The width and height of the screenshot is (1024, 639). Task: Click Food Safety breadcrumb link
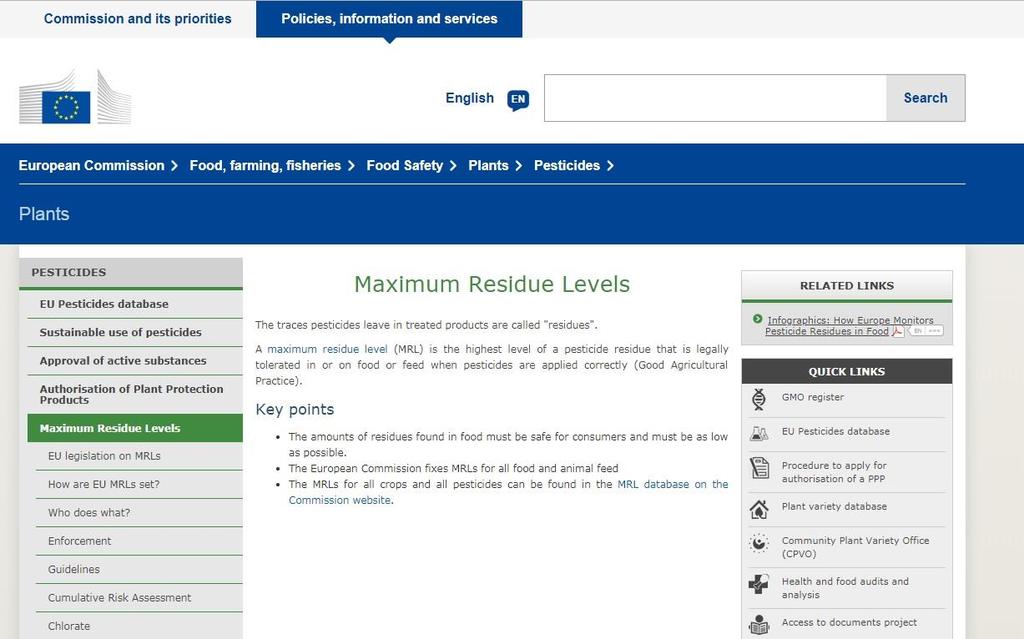(x=404, y=166)
